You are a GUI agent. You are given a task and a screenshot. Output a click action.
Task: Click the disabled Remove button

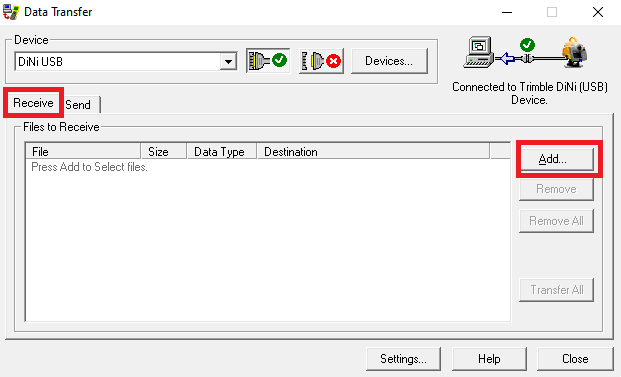(556, 189)
